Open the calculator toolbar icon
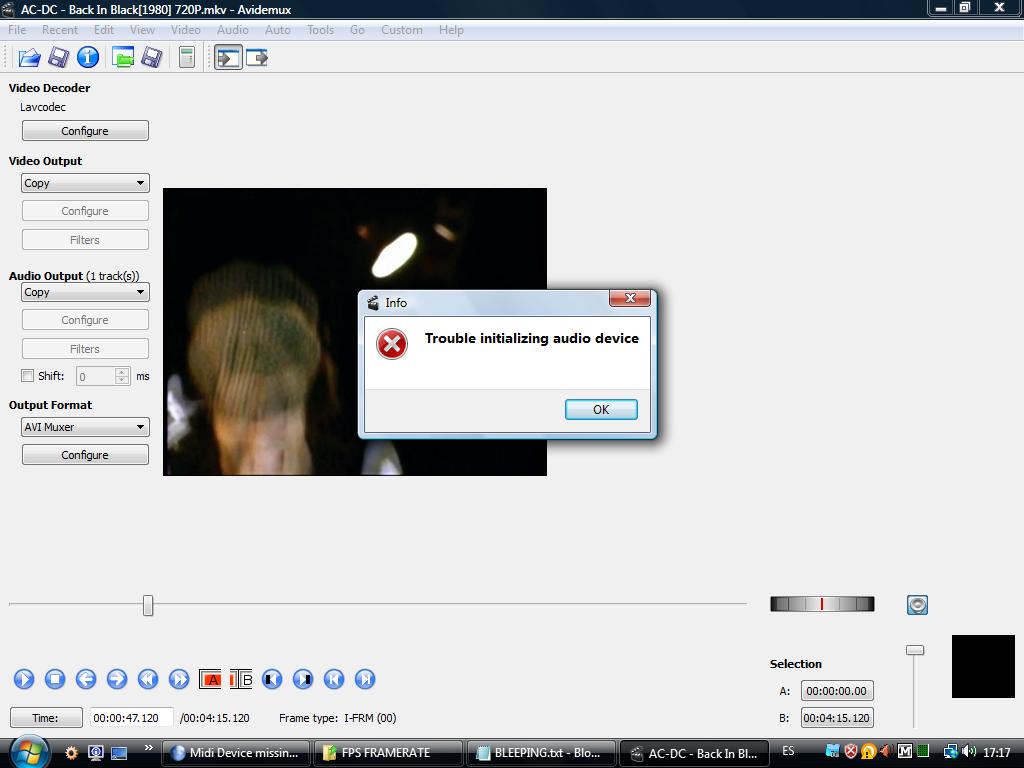The height and width of the screenshot is (768, 1024). [187, 58]
